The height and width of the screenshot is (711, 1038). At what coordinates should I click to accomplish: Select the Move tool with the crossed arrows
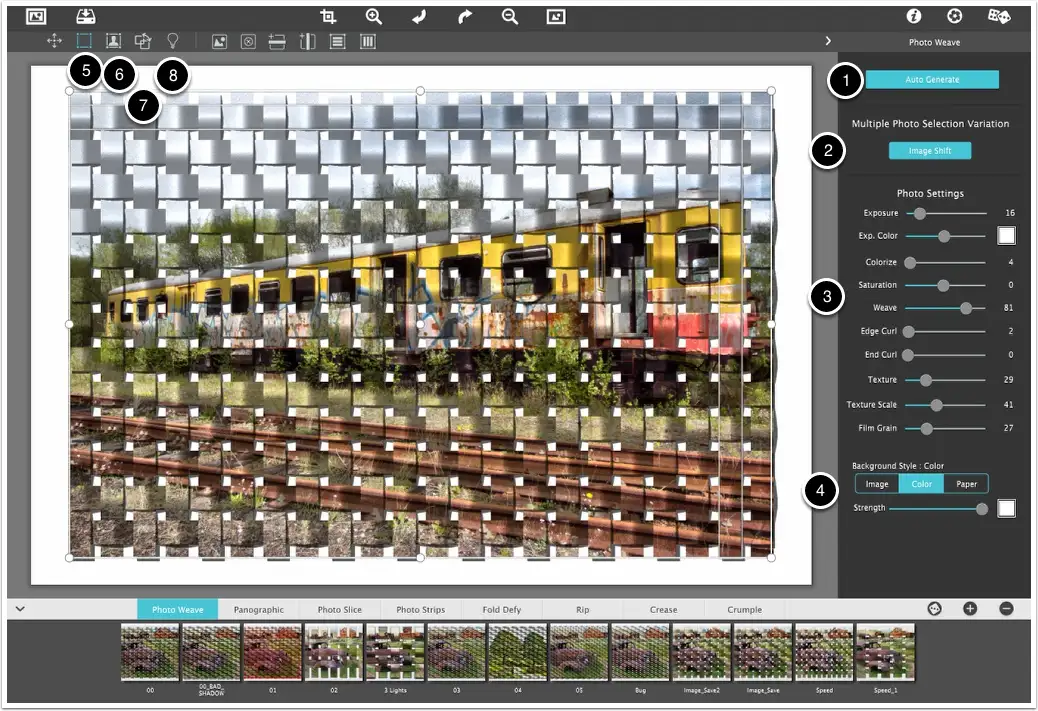(x=54, y=40)
